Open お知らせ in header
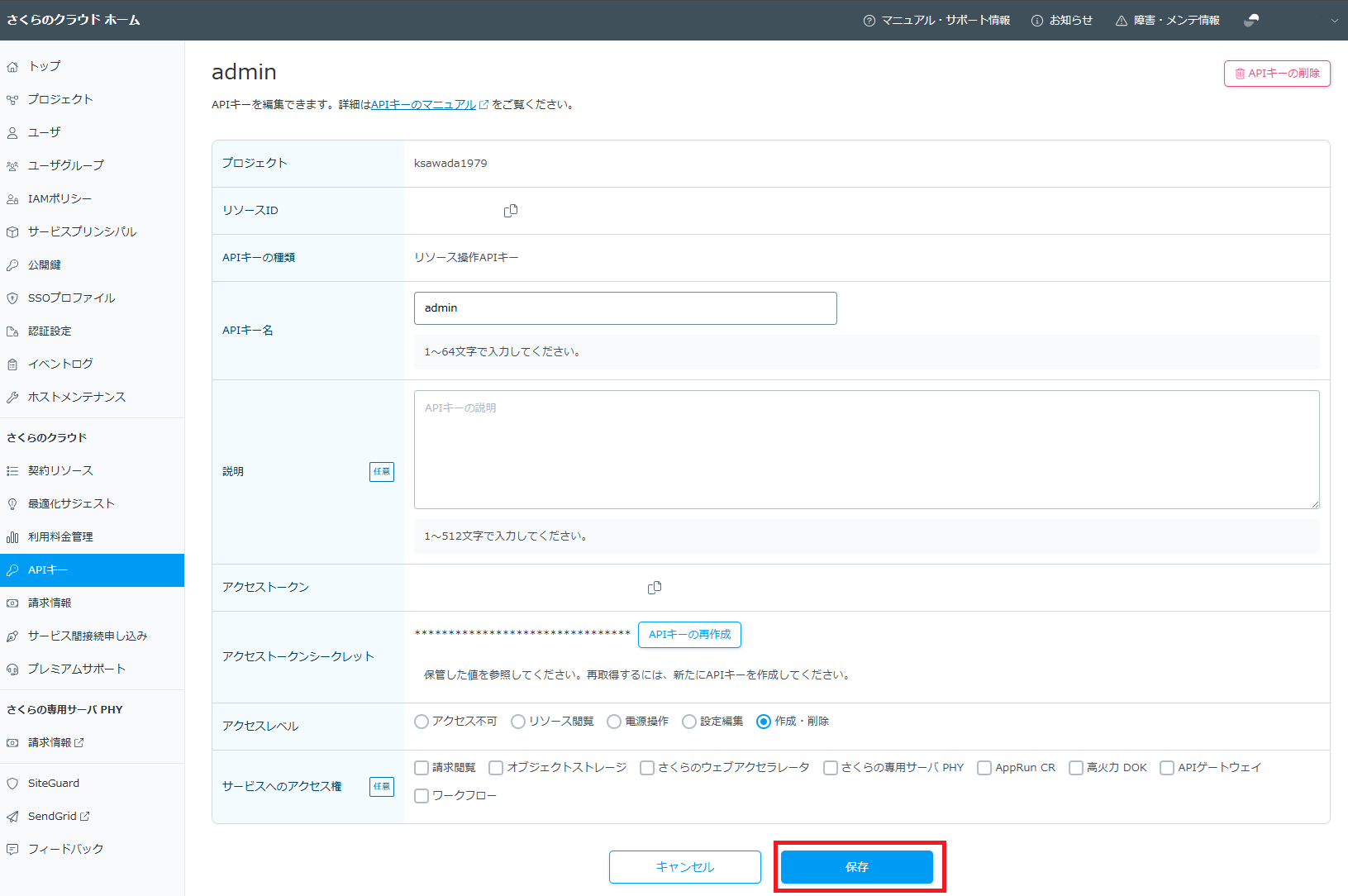This screenshot has width=1348, height=896. [x=1062, y=21]
